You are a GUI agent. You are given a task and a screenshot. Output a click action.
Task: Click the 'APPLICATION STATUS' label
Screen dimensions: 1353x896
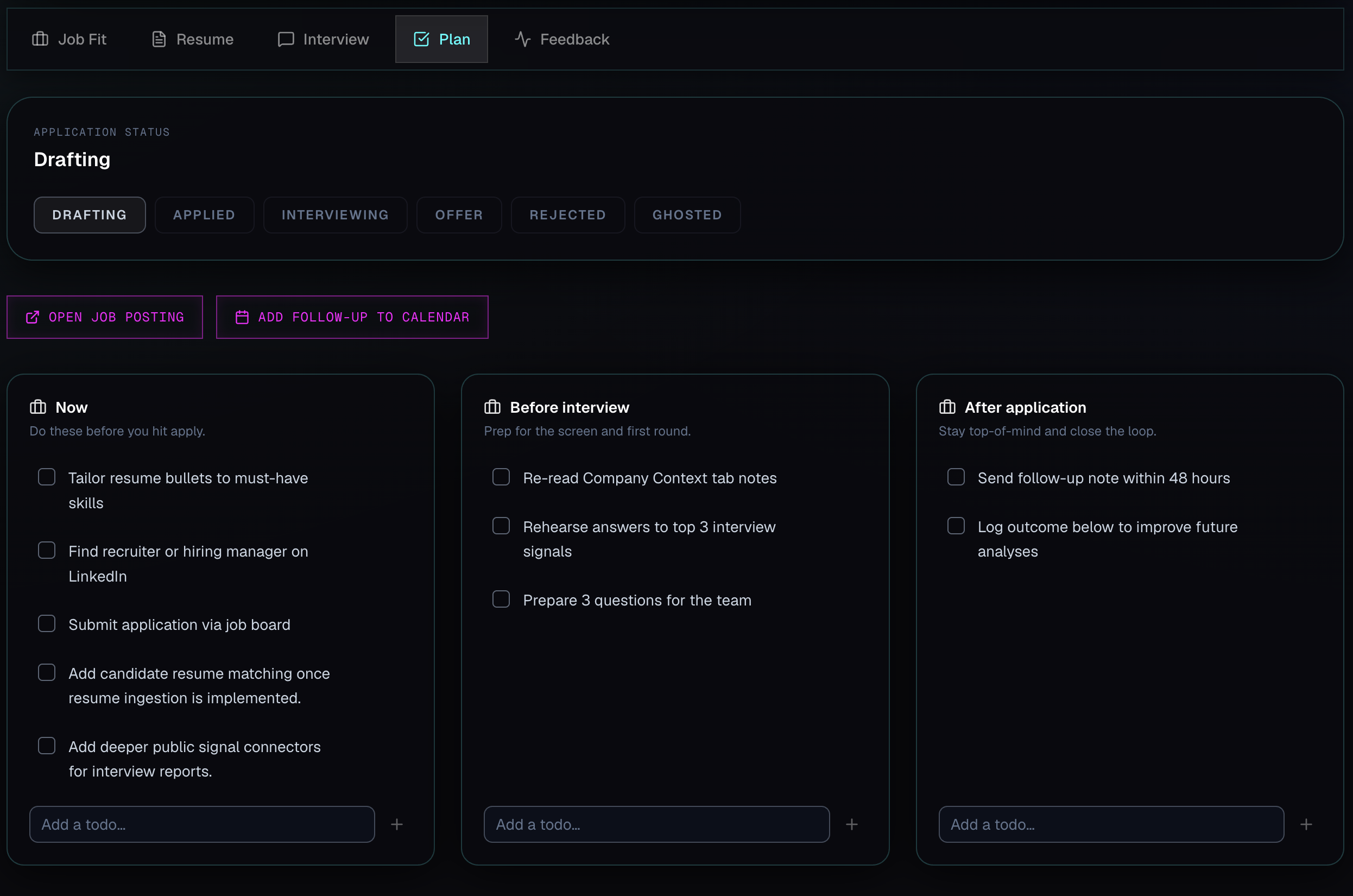[102, 132]
